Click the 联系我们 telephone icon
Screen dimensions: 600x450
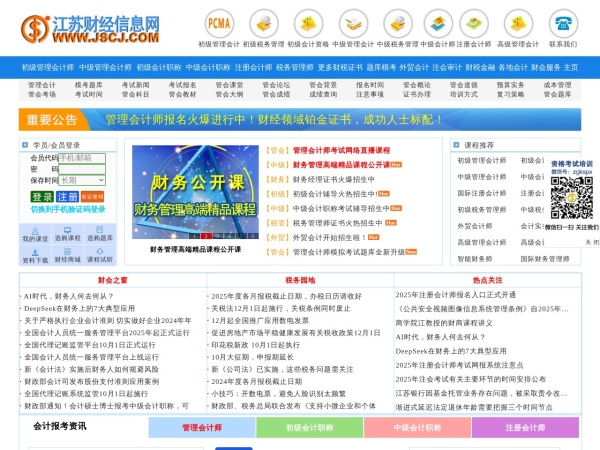point(563,24)
